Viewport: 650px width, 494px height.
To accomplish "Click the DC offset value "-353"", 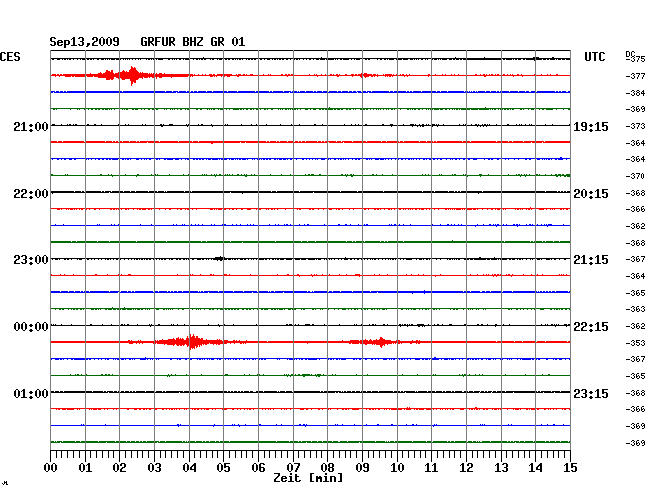I will (x=635, y=343).
